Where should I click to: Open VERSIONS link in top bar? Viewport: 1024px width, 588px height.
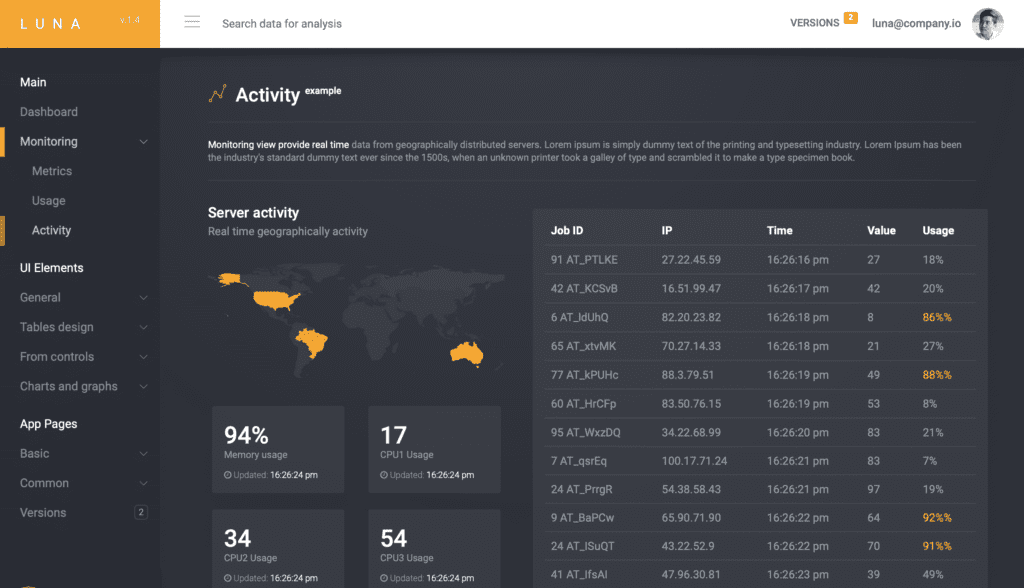814,23
